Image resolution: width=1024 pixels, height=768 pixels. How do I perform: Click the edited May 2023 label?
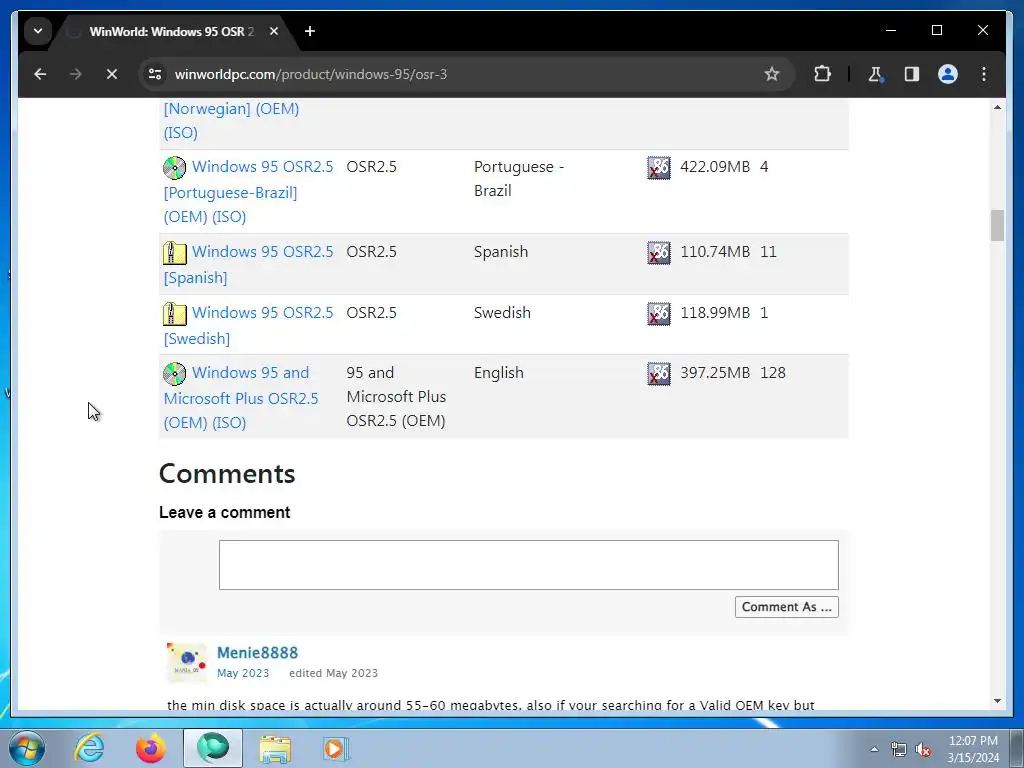pos(333,673)
